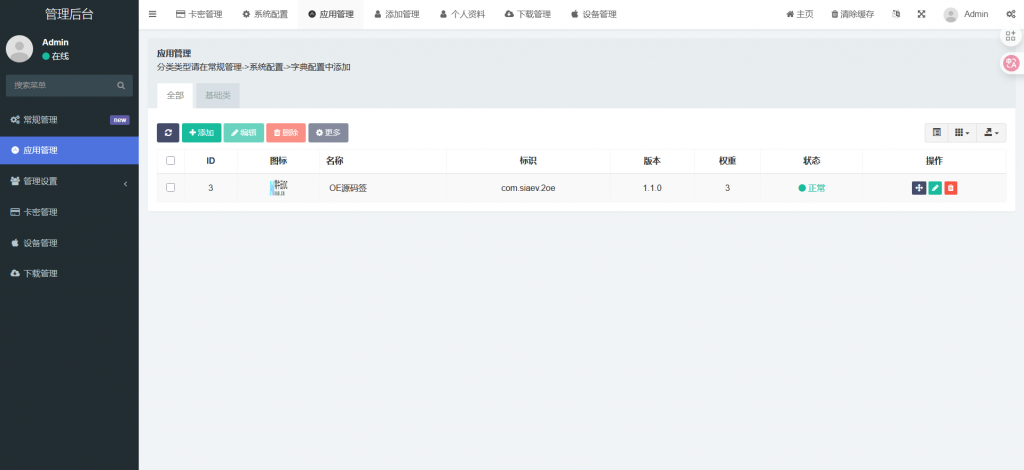This screenshot has height=470, width=1024.
Task: Click the dark drag-move icon in the OE源码签 row
Action: [919, 187]
